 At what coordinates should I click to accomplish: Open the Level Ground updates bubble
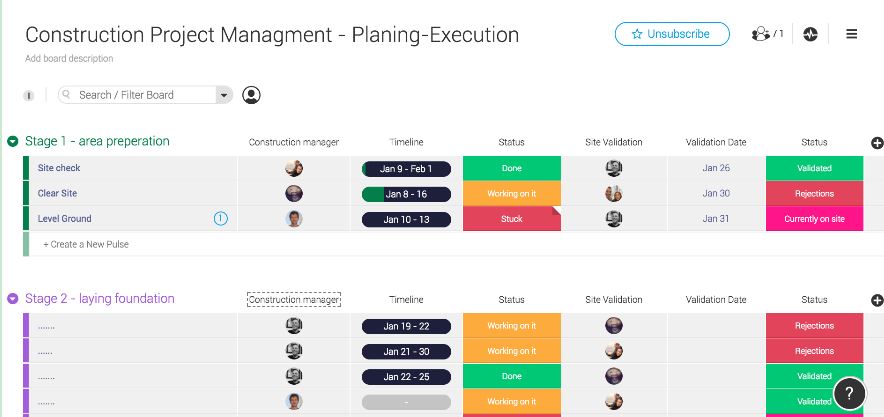tap(221, 218)
